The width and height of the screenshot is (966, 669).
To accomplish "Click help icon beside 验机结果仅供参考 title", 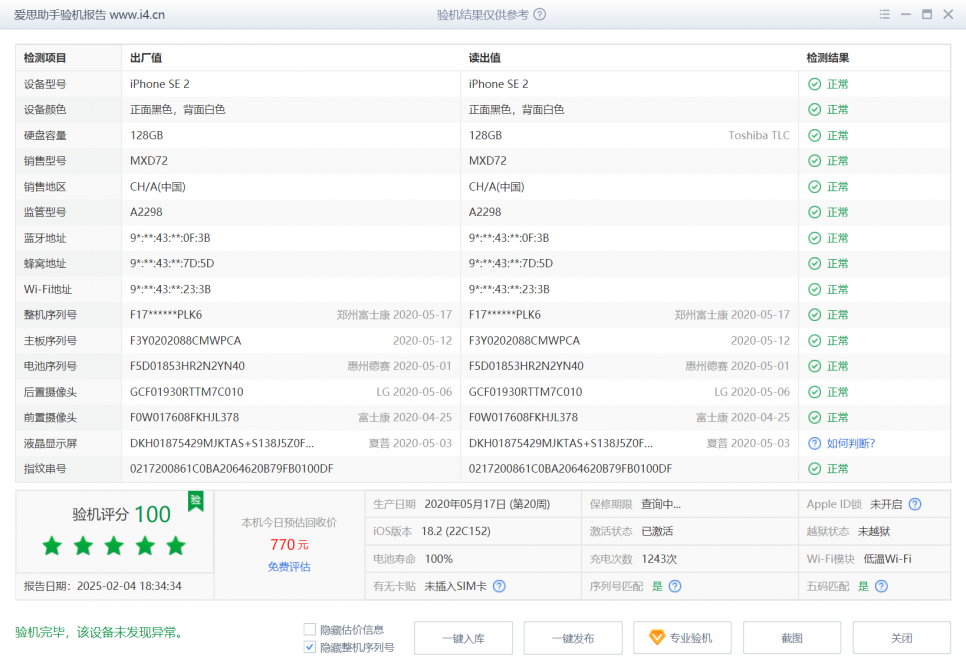I will tap(540, 15).
